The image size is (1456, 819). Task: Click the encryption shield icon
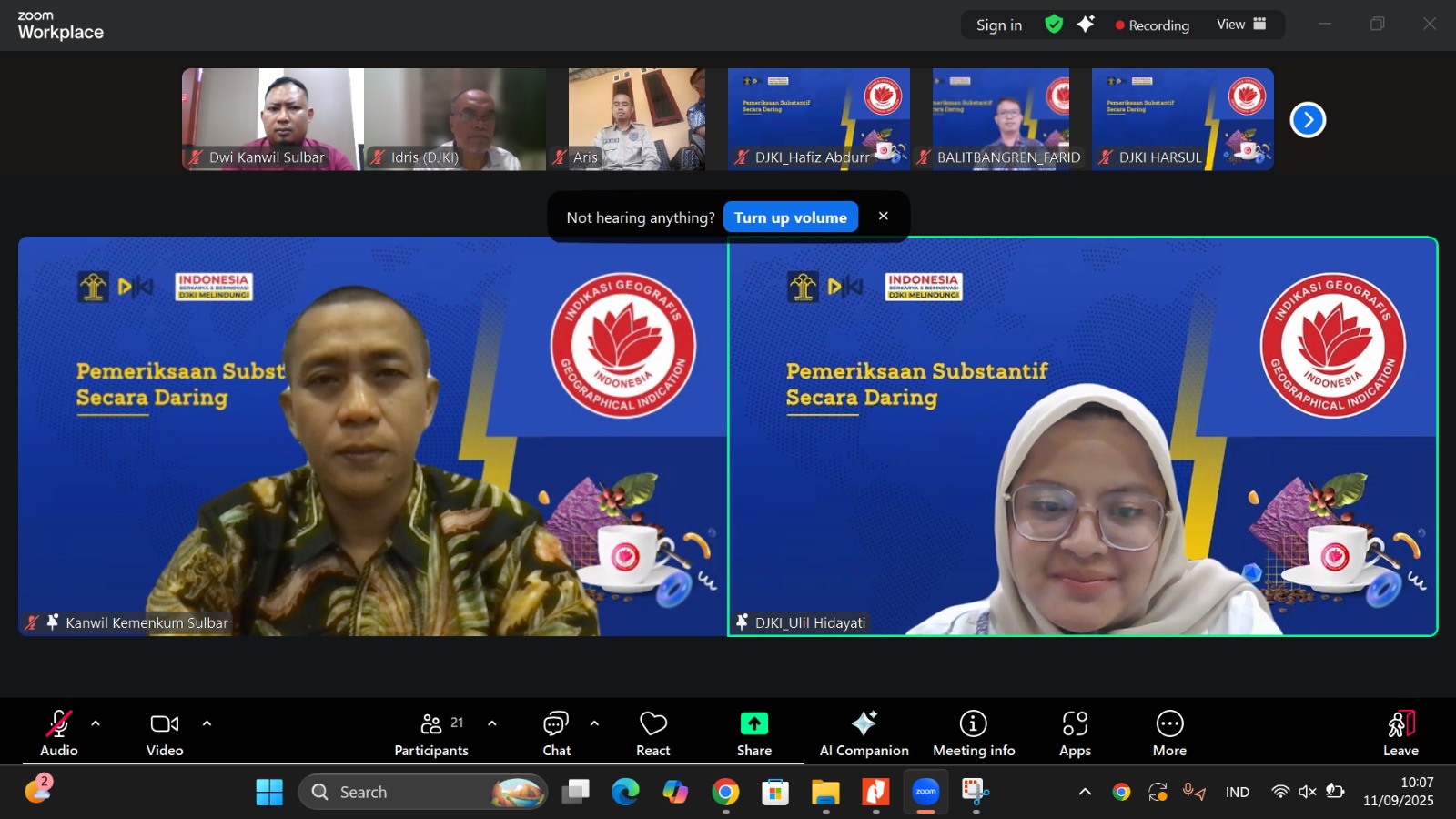[1054, 25]
